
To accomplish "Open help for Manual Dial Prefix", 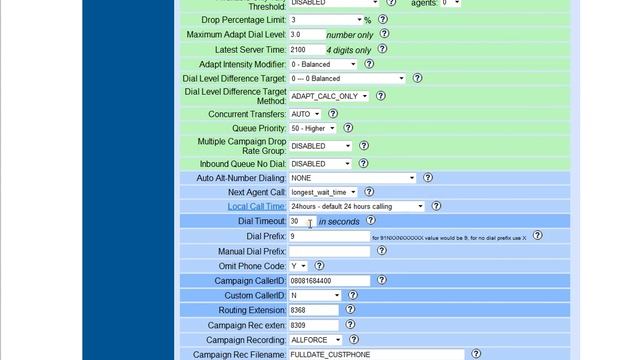I will [x=382, y=251].
